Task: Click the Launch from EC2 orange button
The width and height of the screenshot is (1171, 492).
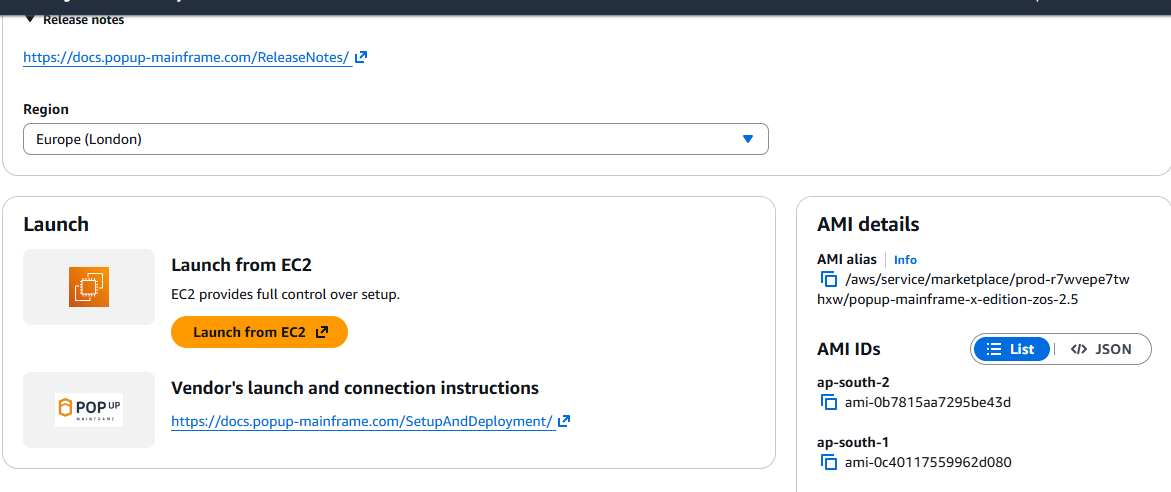Action: pyautogui.click(x=259, y=332)
